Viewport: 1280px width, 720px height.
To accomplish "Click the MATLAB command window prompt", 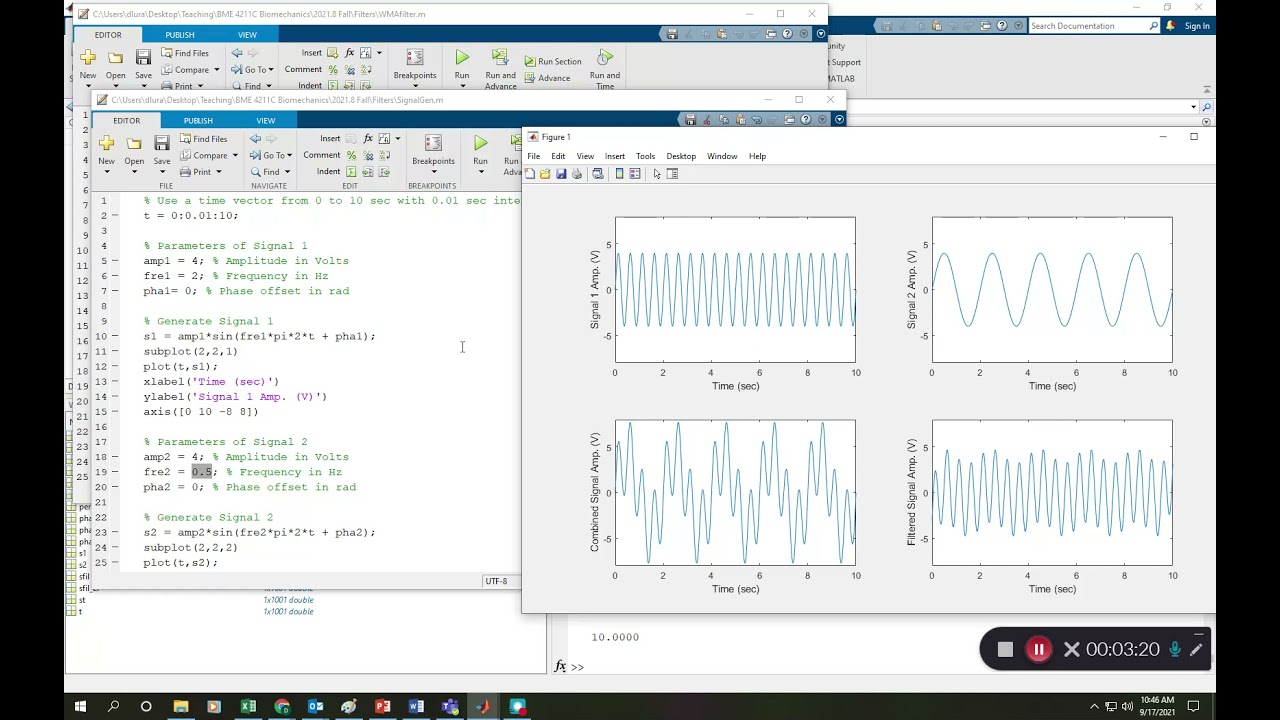I will pos(577,667).
